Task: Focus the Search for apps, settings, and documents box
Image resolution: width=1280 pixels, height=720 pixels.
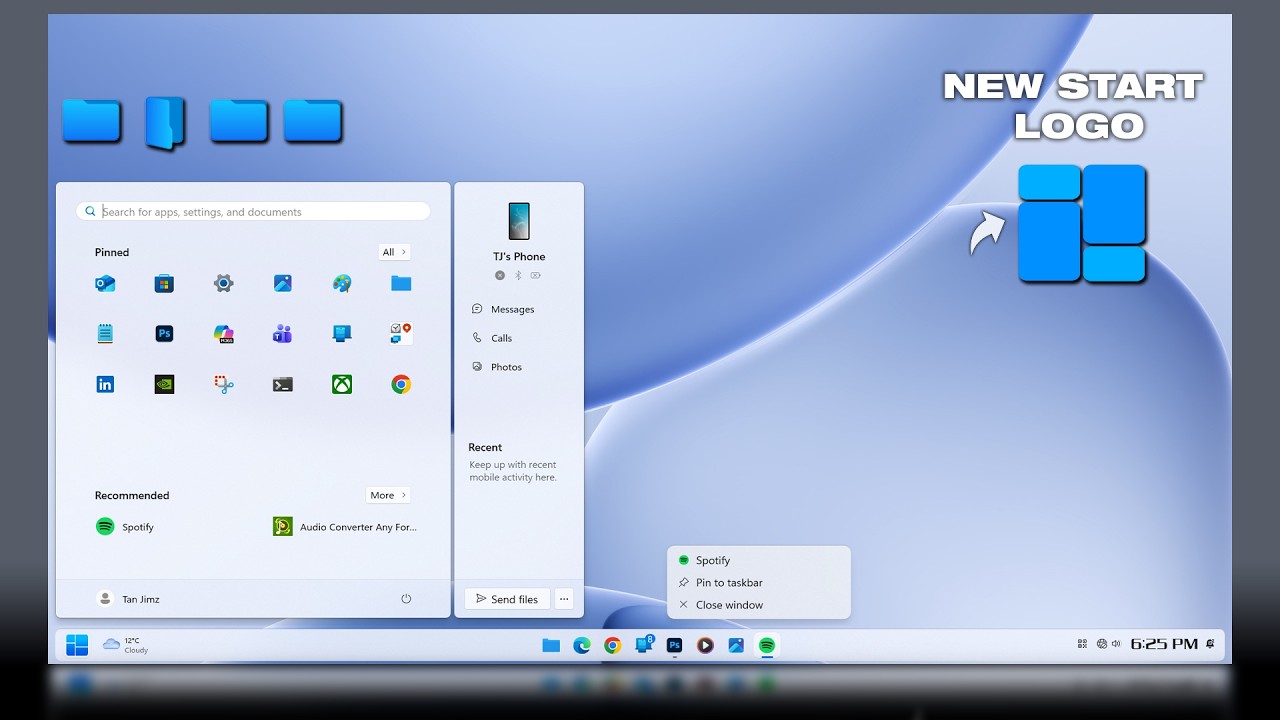Action: pyautogui.click(x=253, y=212)
